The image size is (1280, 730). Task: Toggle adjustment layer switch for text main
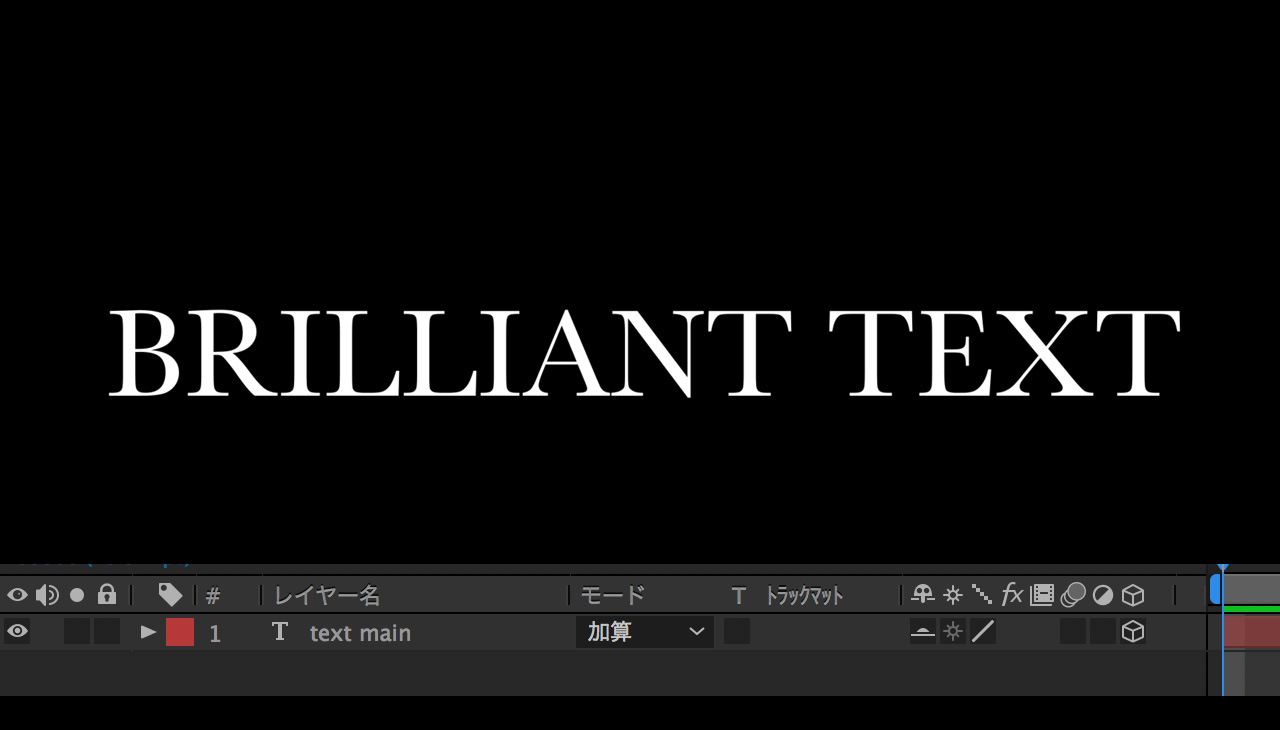pos(1103,632)
